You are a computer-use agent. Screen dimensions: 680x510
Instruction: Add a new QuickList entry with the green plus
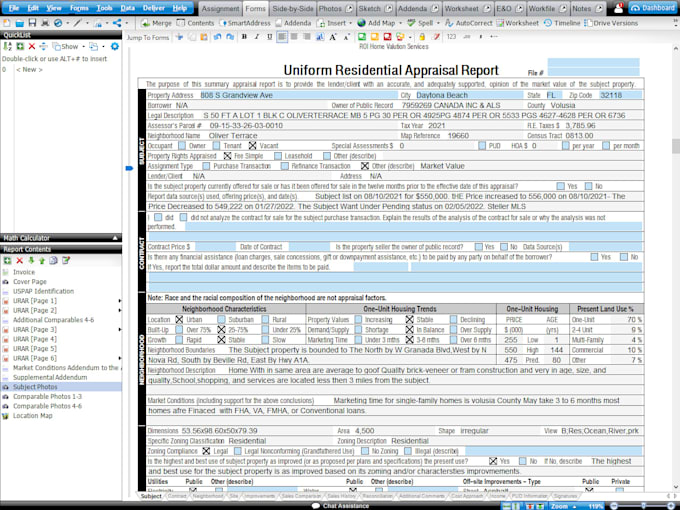pyautogui.click(x=20, y=46)
